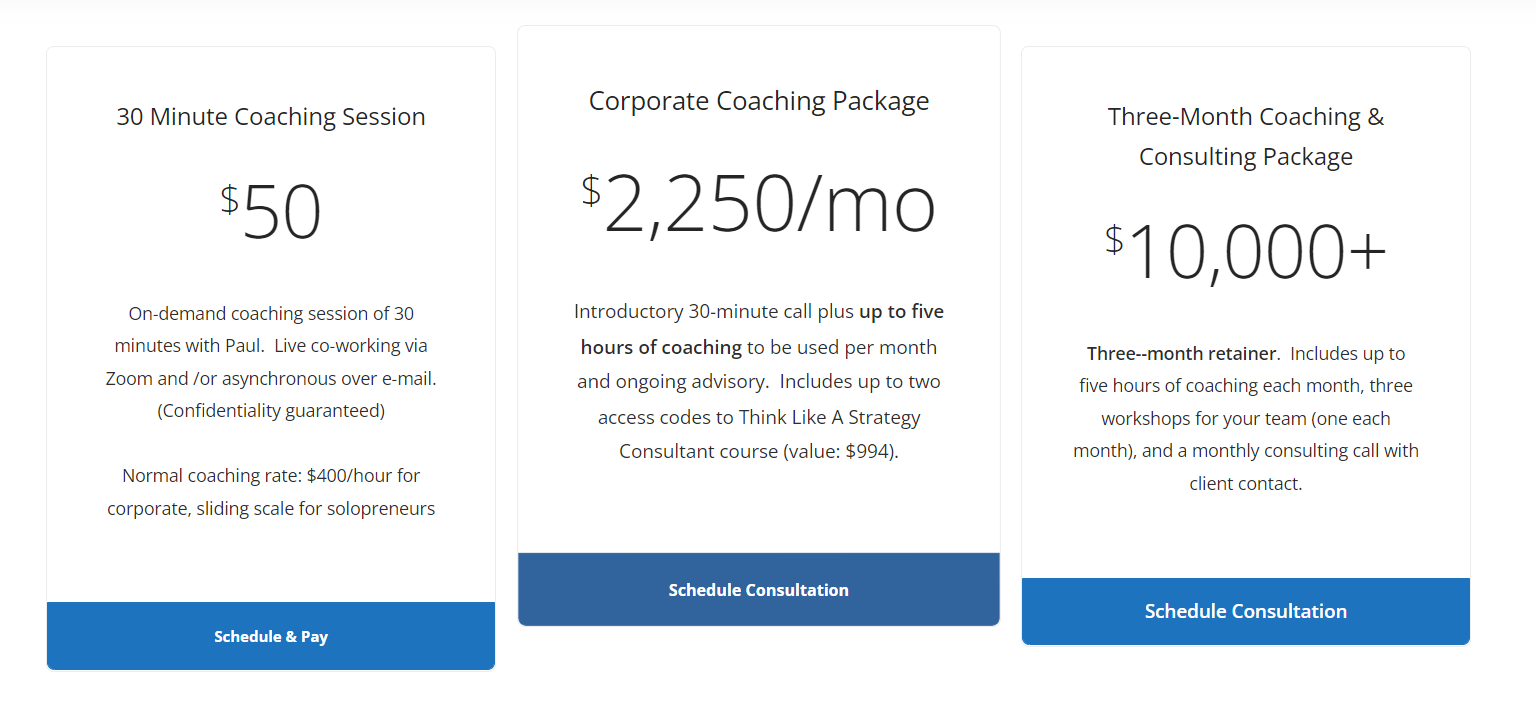The height and width of the screenshot is (725, 1536).
Task: Click the $50 price figure
Action: [271, 213]
